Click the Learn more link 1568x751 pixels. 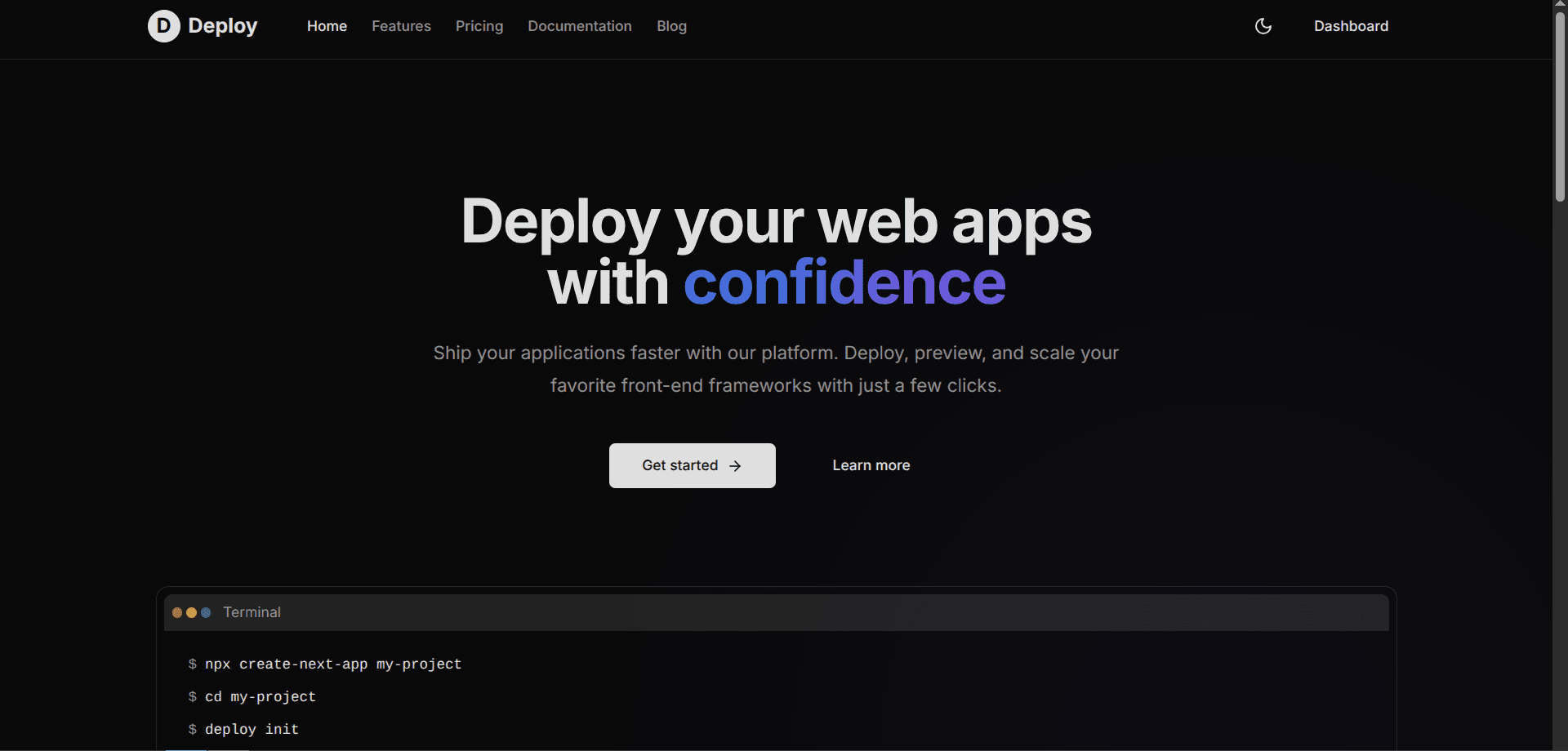871,465
